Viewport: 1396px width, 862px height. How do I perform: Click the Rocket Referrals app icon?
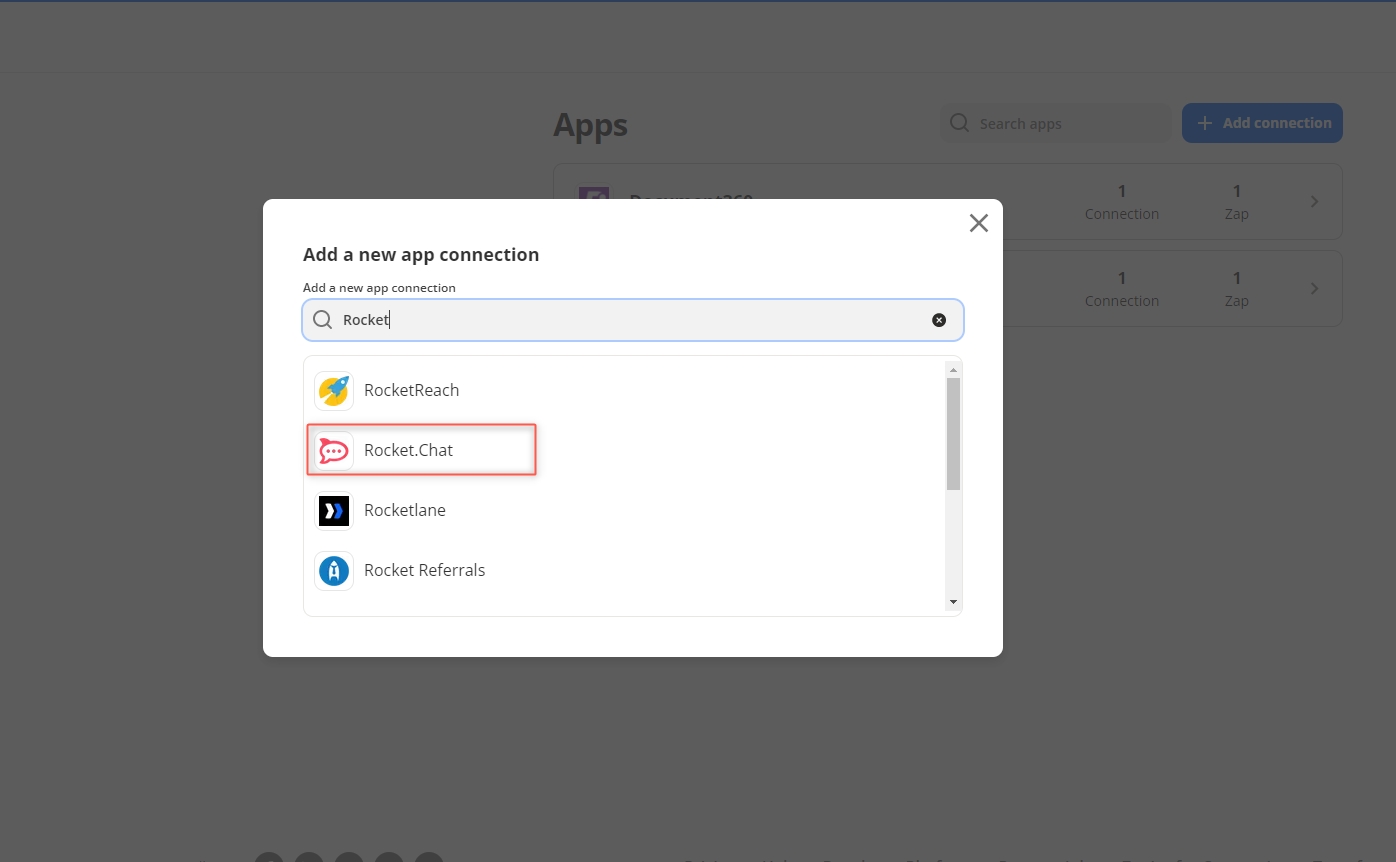[333, 571]
